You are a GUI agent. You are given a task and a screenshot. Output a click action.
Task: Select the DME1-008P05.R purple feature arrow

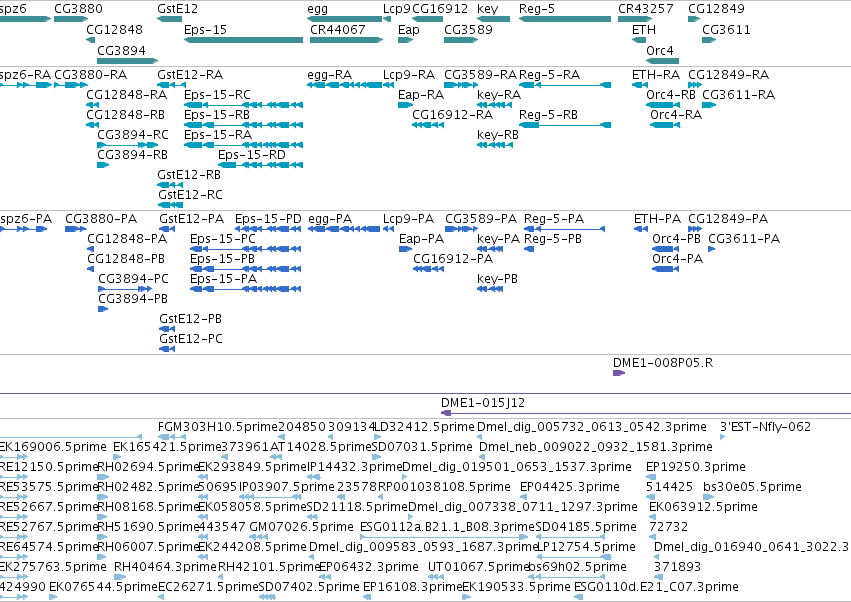click(619, 373)
